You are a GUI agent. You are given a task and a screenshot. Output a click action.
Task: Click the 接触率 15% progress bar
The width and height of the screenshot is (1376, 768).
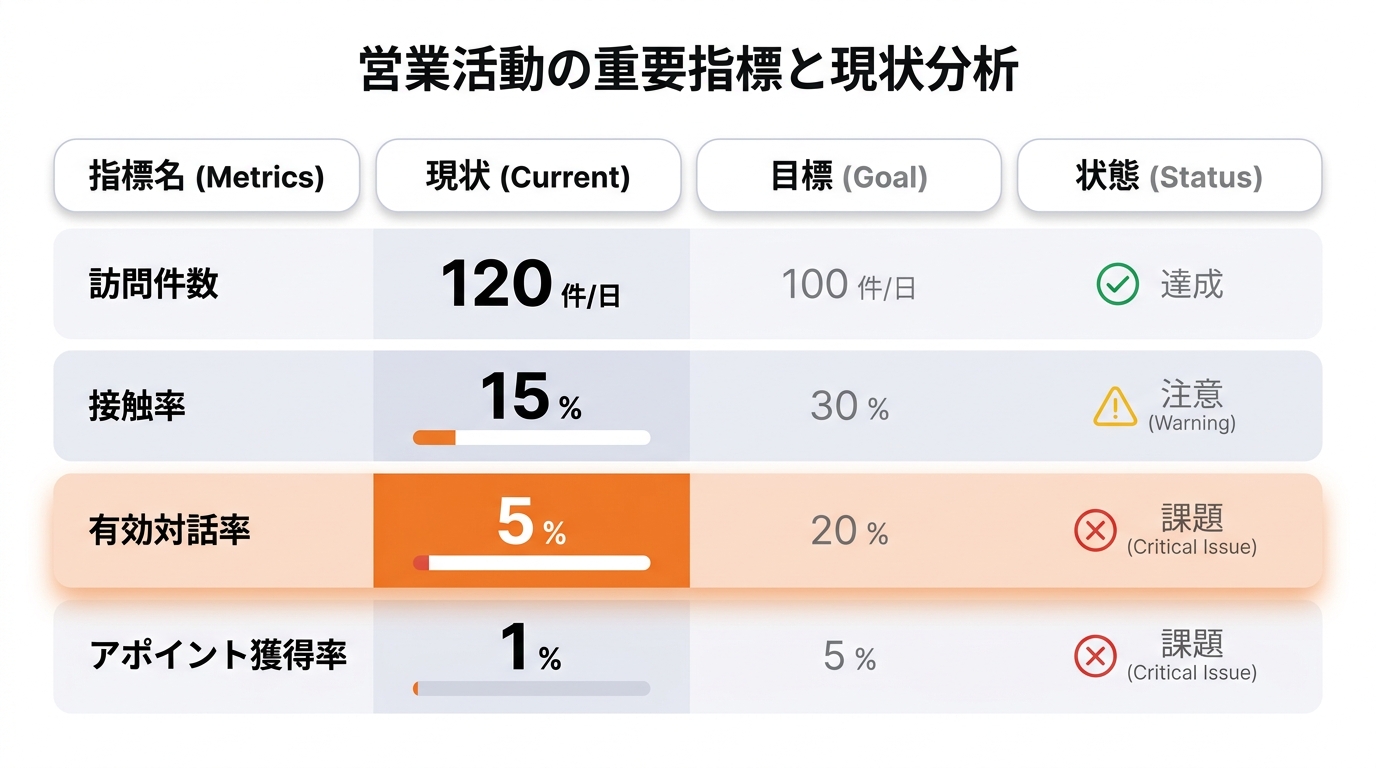(531, 437)
